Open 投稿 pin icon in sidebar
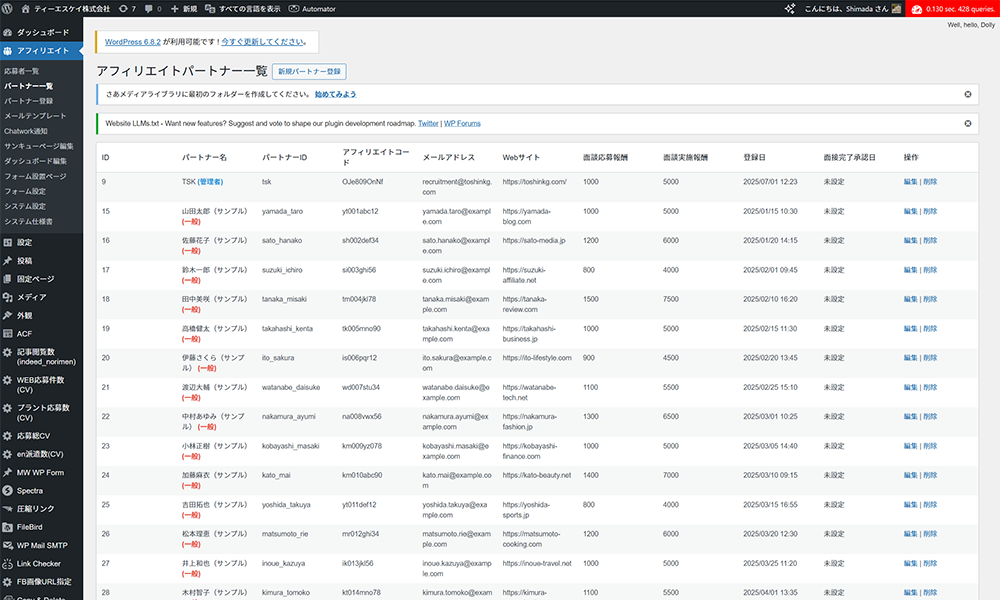 click(8, 261)
